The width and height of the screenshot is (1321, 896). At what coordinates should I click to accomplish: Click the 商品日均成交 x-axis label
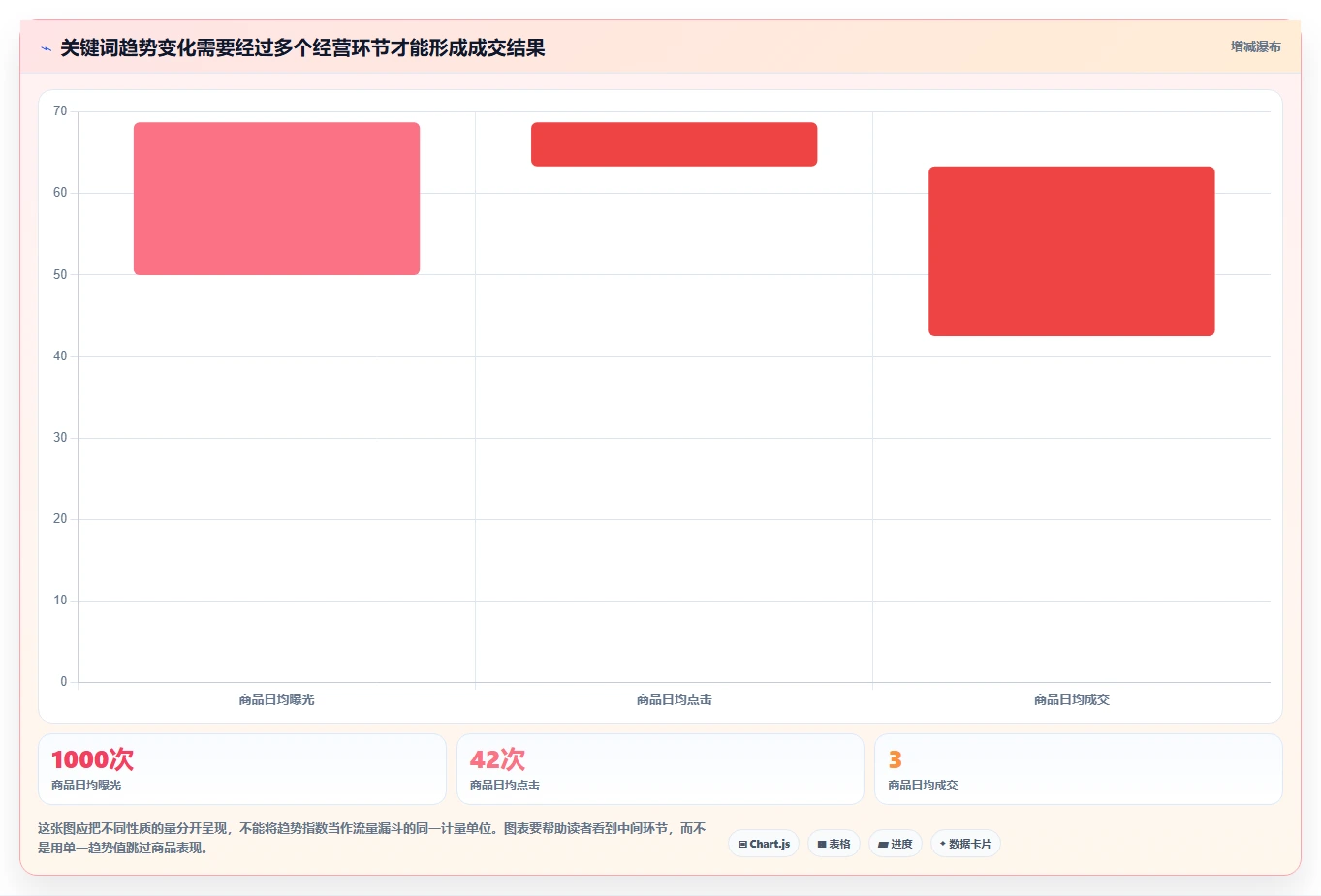coord(1071,699)
